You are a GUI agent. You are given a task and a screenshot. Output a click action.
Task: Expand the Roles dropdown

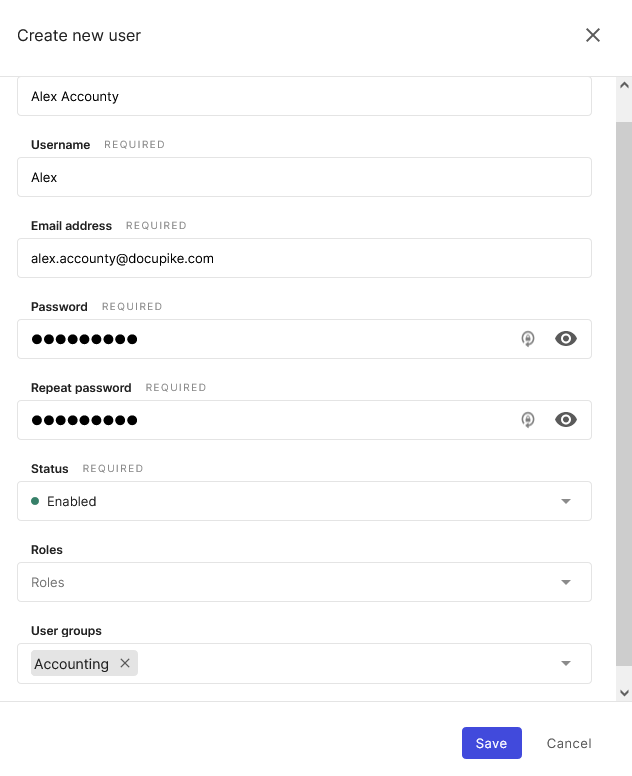tap(565, 582)
